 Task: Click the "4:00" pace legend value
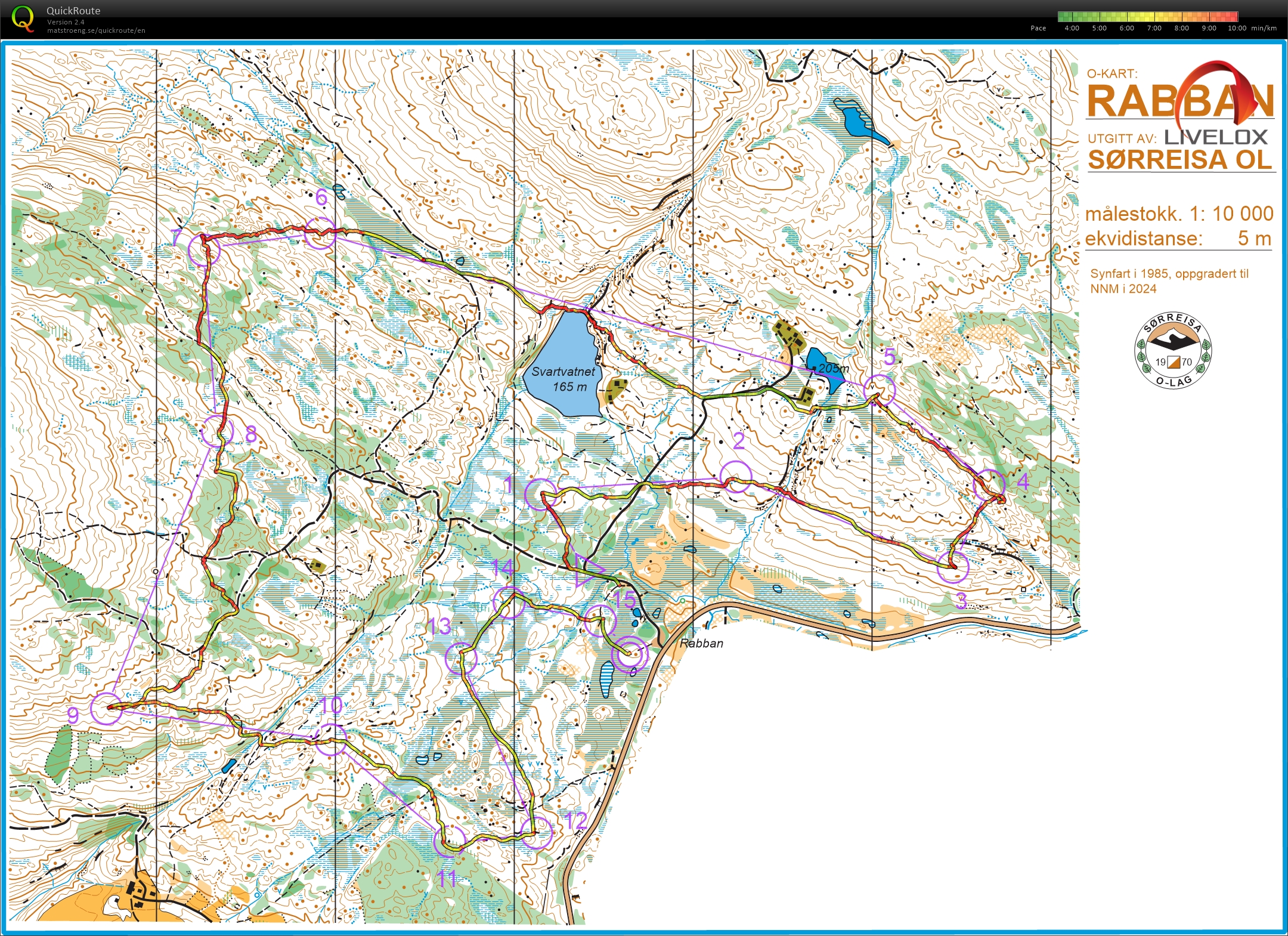(1072, 28)
